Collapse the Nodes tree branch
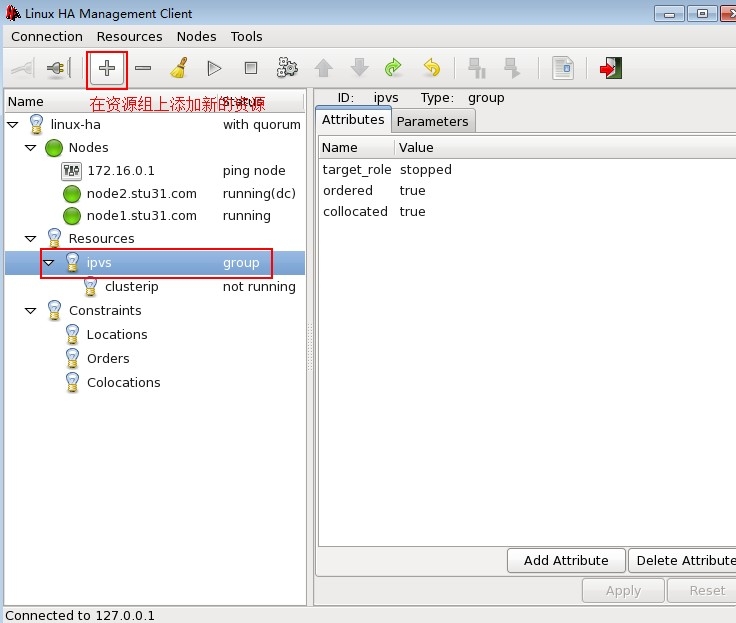Screen dimensions: 736x623 [x=31, y=148]
